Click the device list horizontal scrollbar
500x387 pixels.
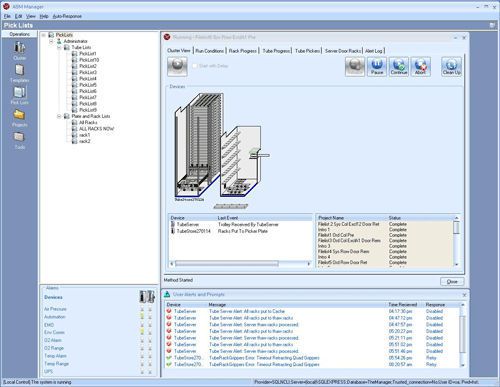[x=227, y=264]
